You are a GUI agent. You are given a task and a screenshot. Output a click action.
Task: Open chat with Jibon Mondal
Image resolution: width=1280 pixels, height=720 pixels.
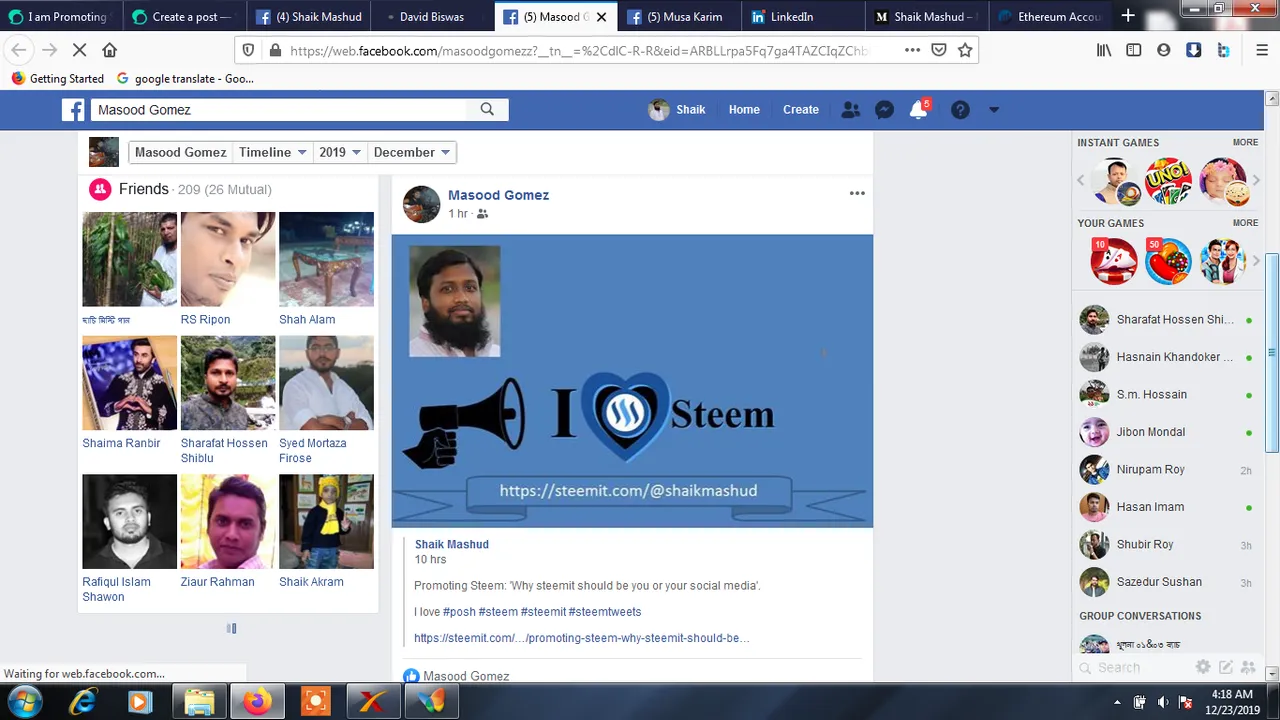(x=1165, y=432)
